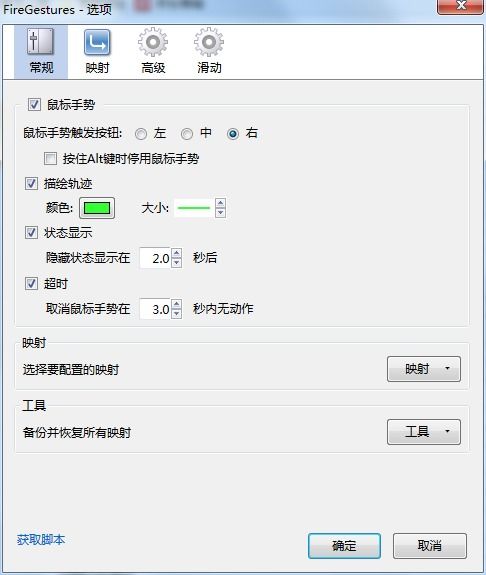
Task: Click the 确定 button
Action: 344,546
